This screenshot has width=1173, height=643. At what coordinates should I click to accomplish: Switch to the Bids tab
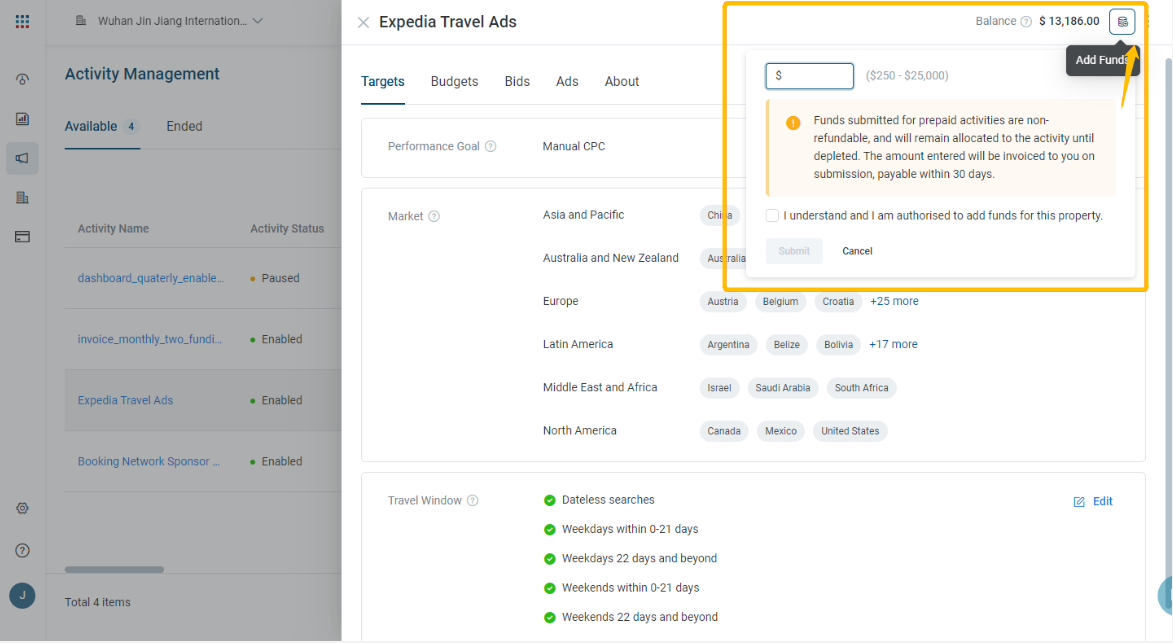517,81
